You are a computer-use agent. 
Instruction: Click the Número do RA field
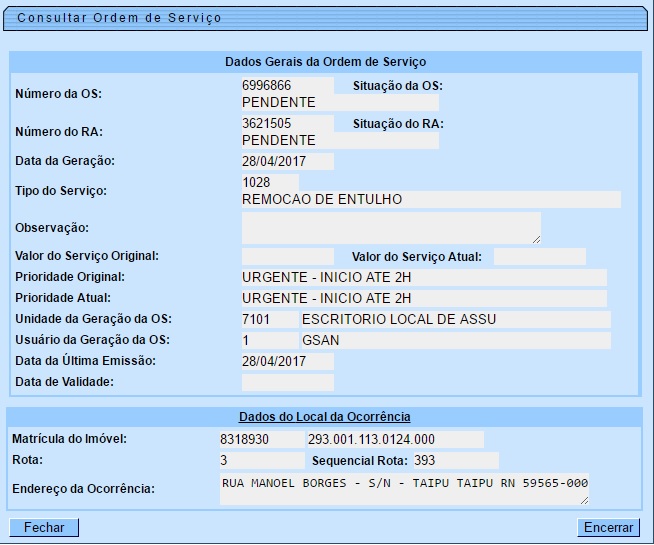click(x=287, y=124)
